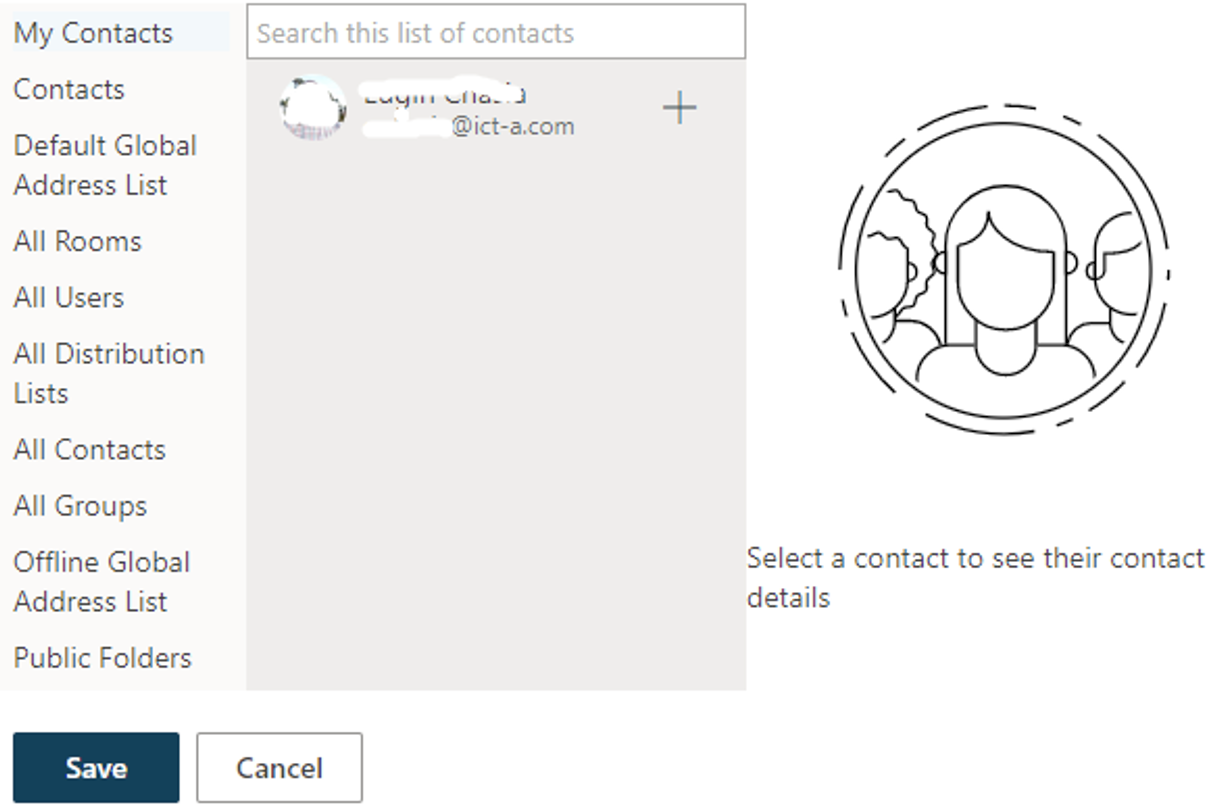This screenshot has height=812, width=1222.
Task: Open the My Contacts list
Action: pos(93,33)
